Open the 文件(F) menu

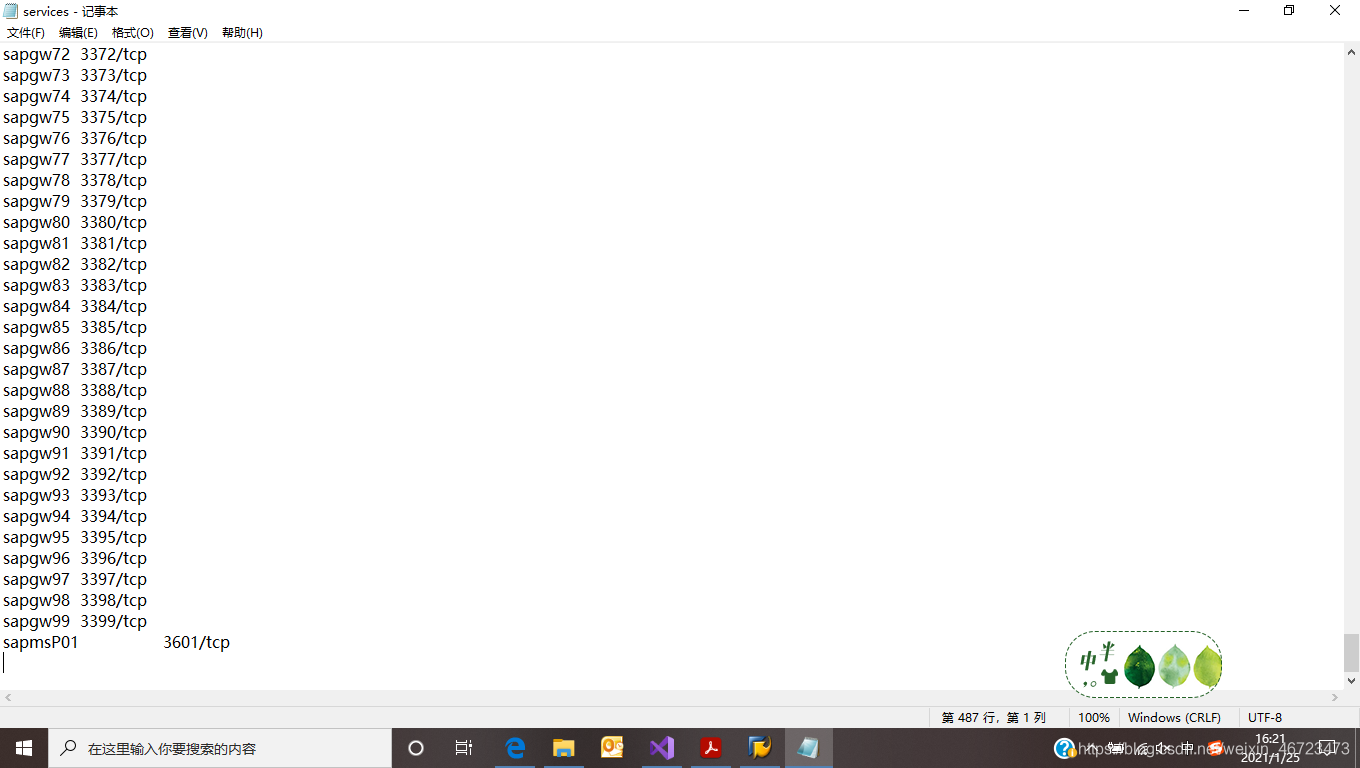(26, 33)
